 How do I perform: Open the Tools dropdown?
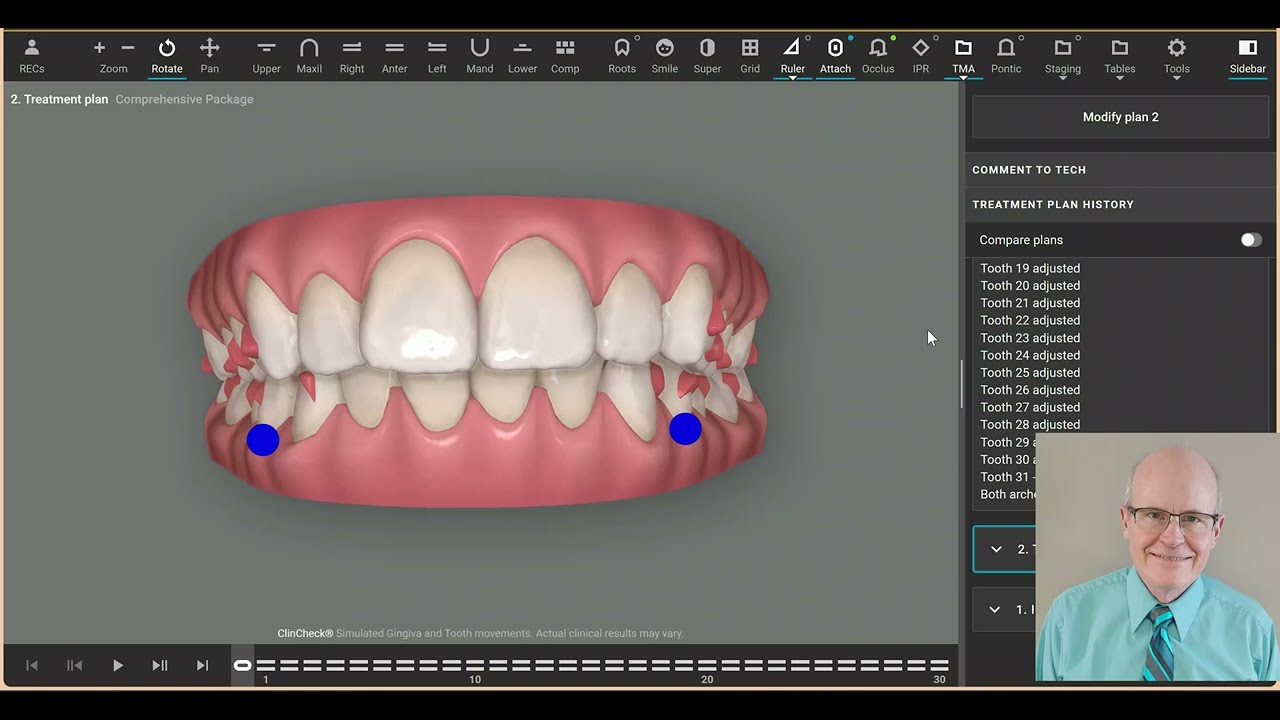tap(1177, 56)
